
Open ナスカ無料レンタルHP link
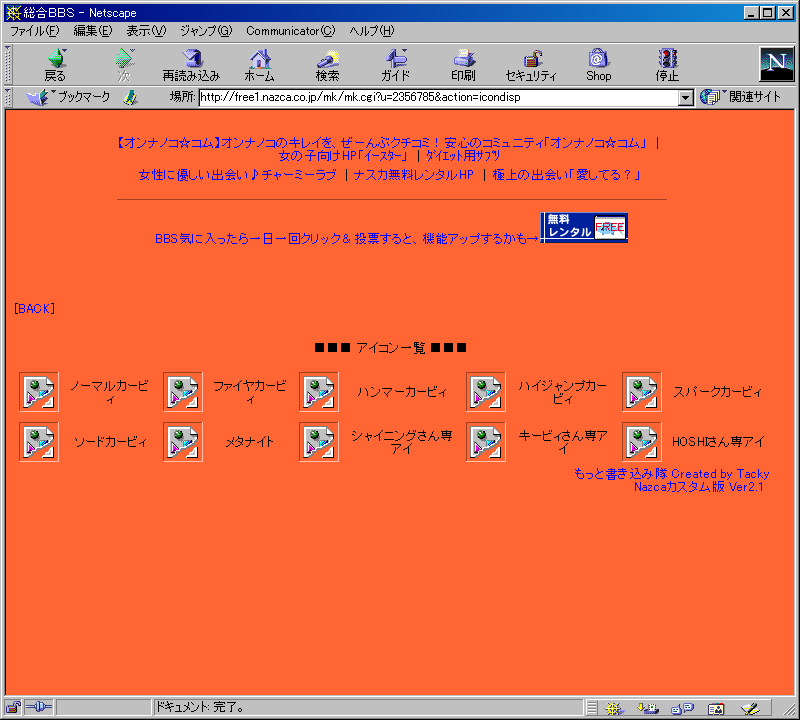click(413, 175)
